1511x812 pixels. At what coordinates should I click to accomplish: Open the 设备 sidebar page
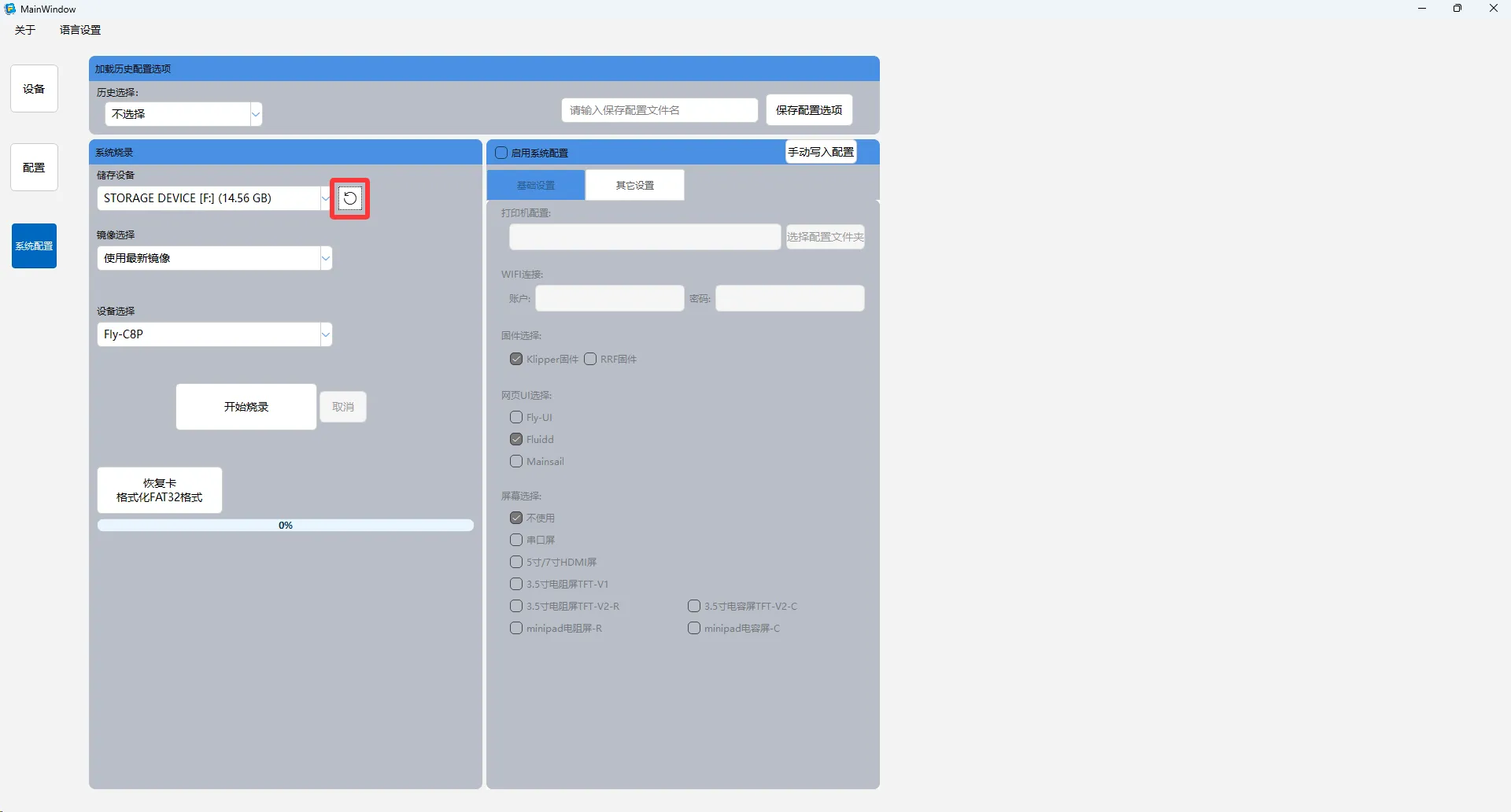click(x=34, y=89)
